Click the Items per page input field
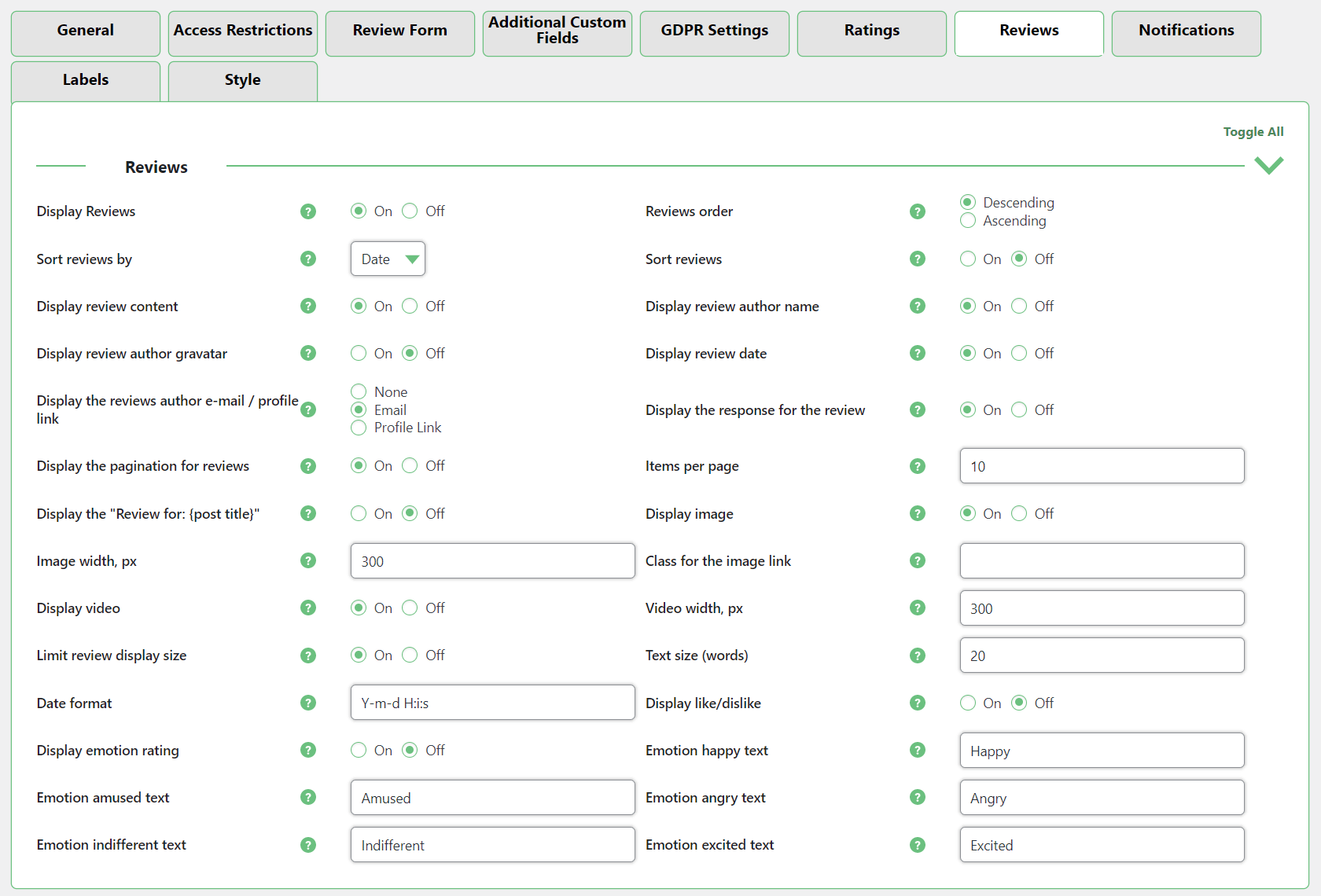The image size is (1321, 896). (x=1102, y=466)
